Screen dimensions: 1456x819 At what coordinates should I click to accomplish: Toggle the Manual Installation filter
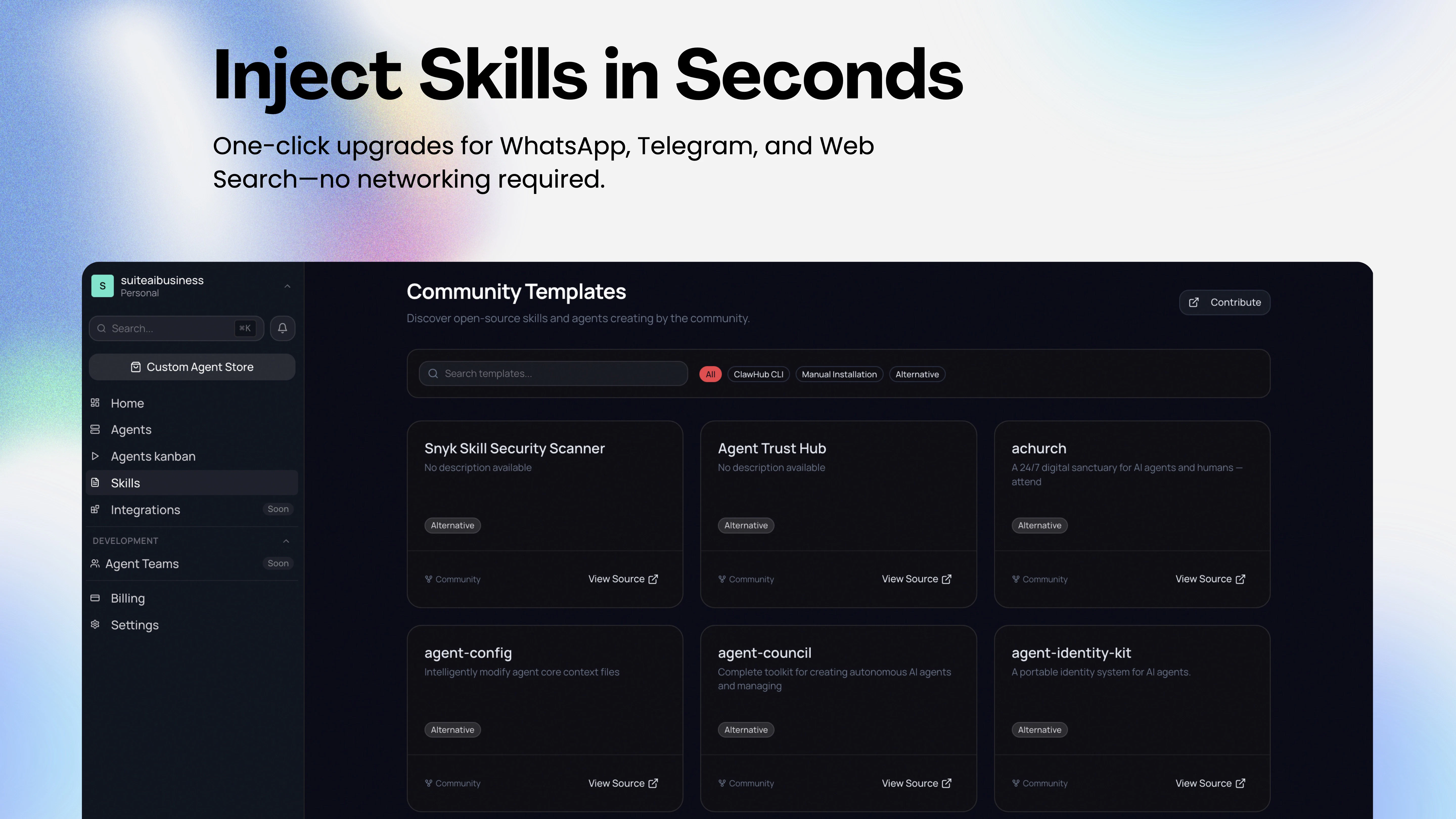point(839,374)
